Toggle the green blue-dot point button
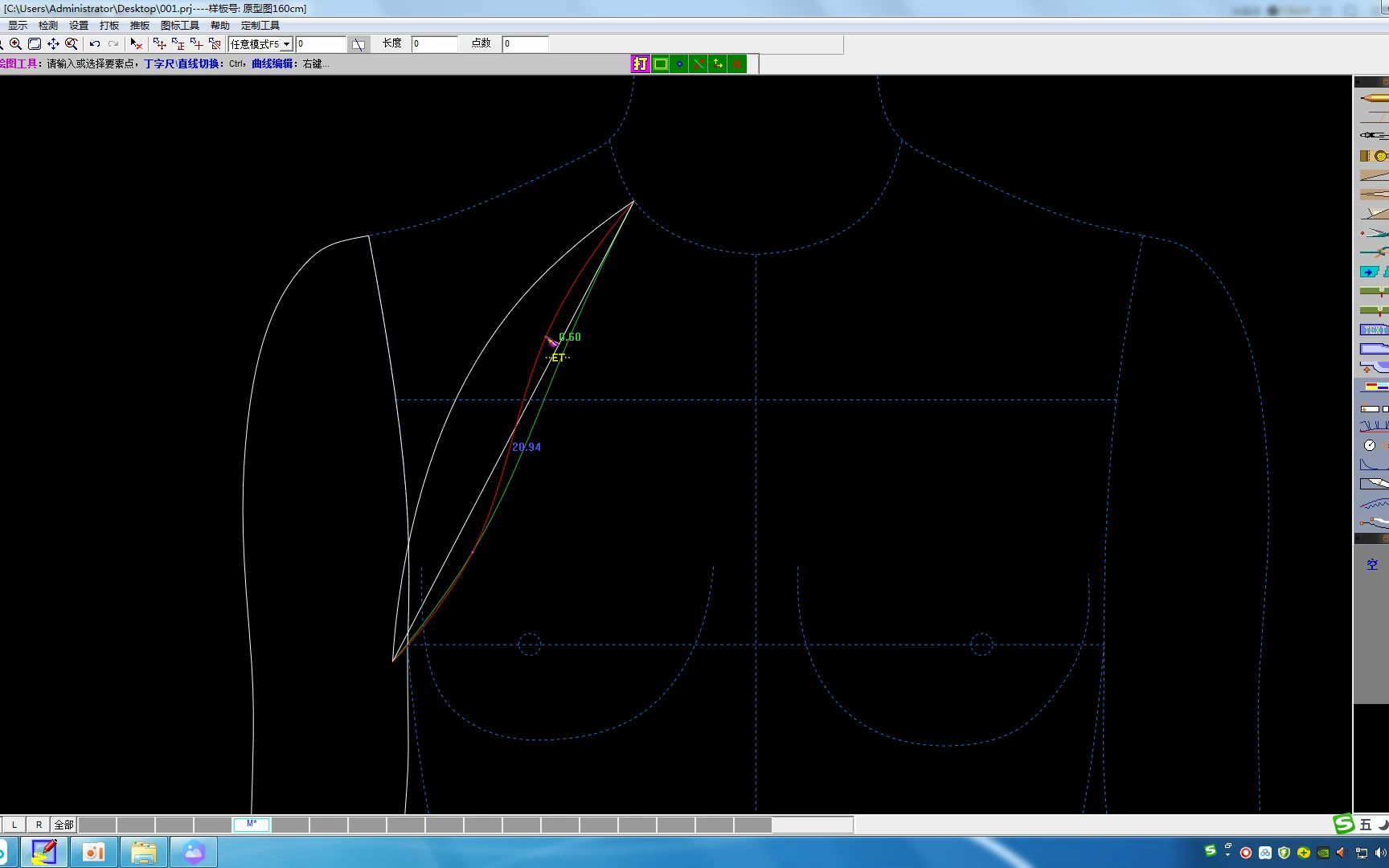1389x868 pixels. 679,63
